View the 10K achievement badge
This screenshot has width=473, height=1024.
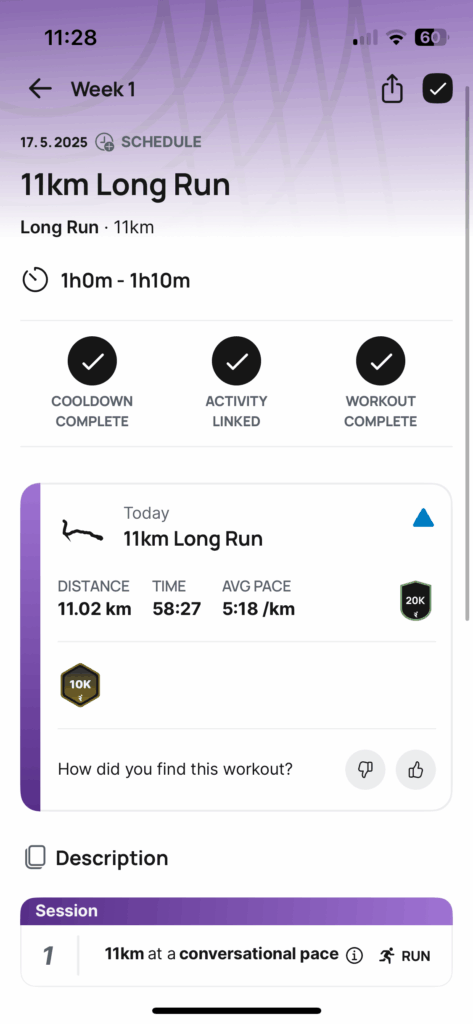tap(80, 686)
